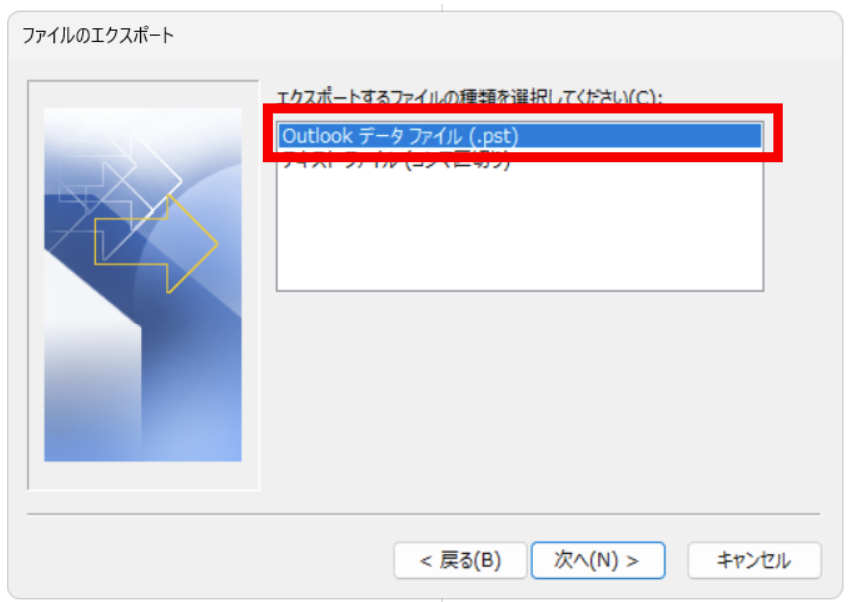Click the yellow arrow in wizard illustration
The image size is (849, 602).
point(157,244)
